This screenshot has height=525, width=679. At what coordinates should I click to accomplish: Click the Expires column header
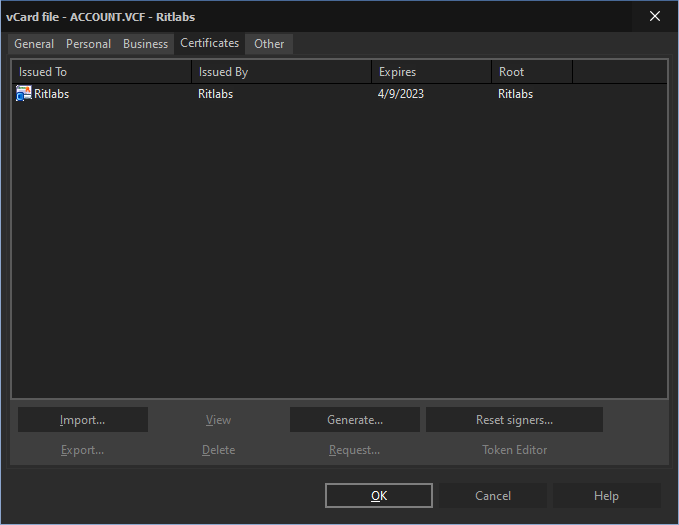432,72
